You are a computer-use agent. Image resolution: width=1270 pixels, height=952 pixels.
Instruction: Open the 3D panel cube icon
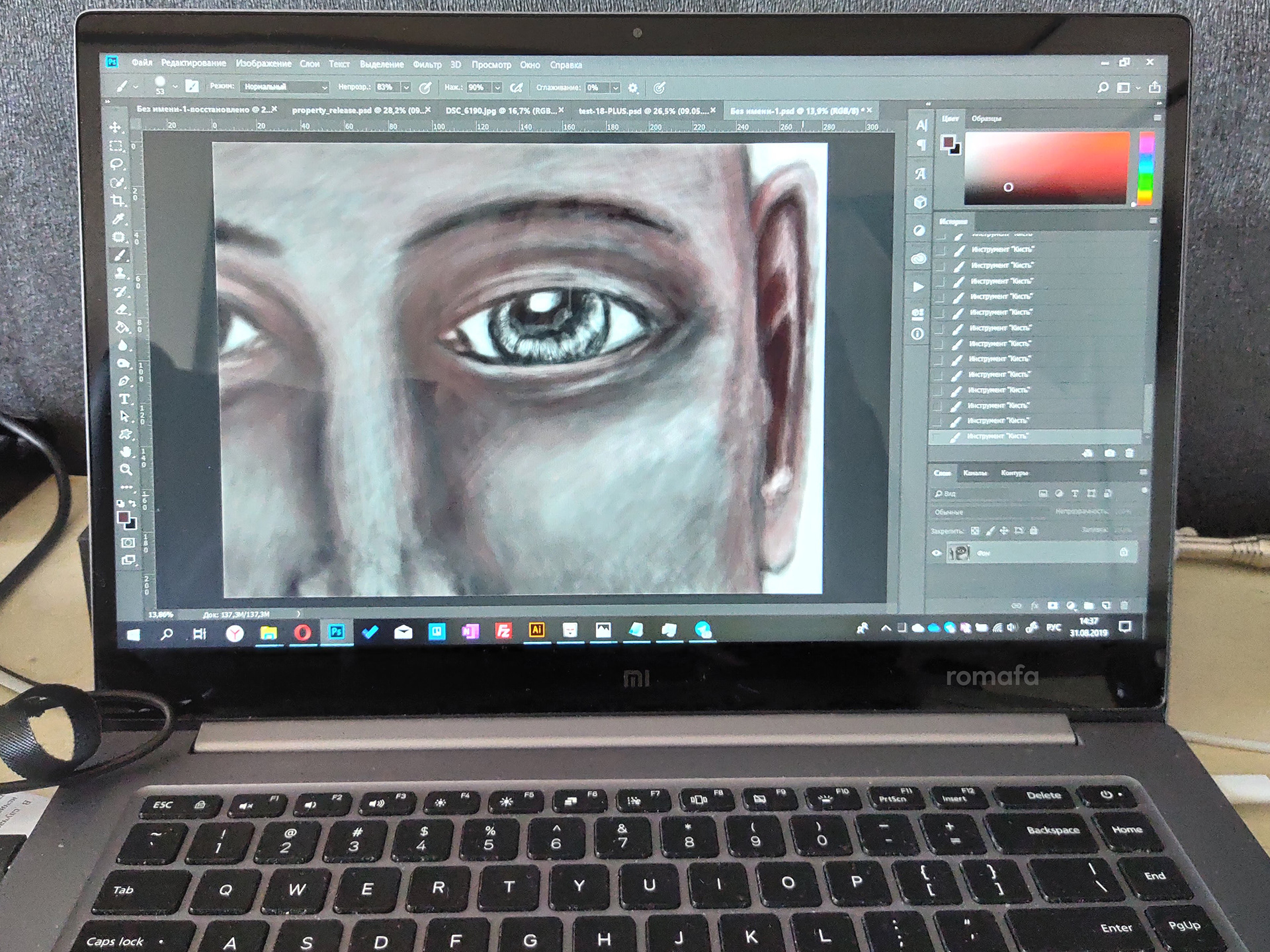click(x=920, y=202)
